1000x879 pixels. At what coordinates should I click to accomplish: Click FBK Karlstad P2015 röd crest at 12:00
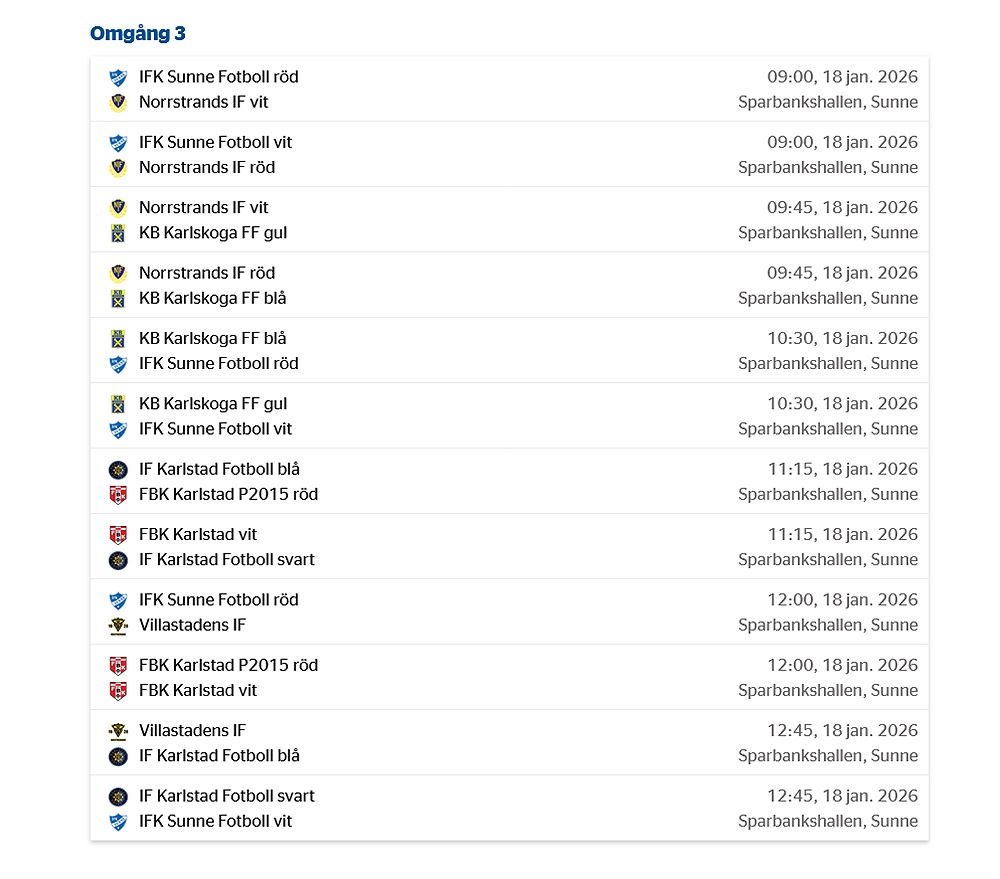pos(118,665)
